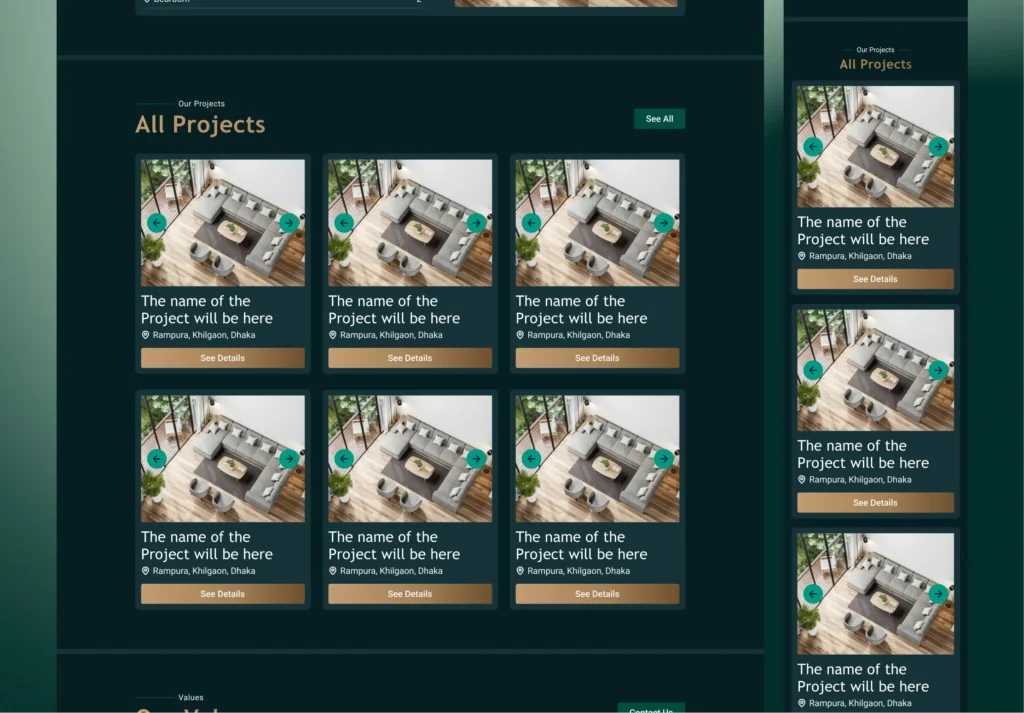
Task: Go to previous image on bottom-left project card
Action: point(156,459)
